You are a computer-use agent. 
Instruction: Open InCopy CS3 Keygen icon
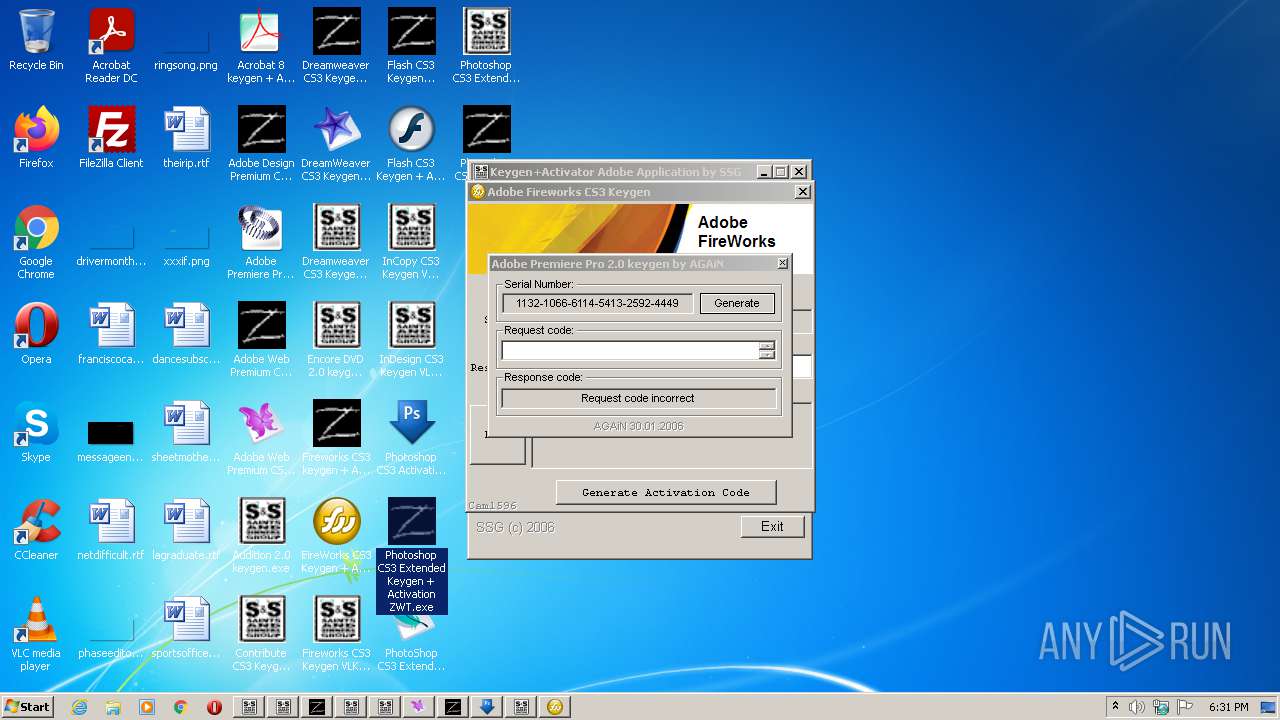coord(411,241)
